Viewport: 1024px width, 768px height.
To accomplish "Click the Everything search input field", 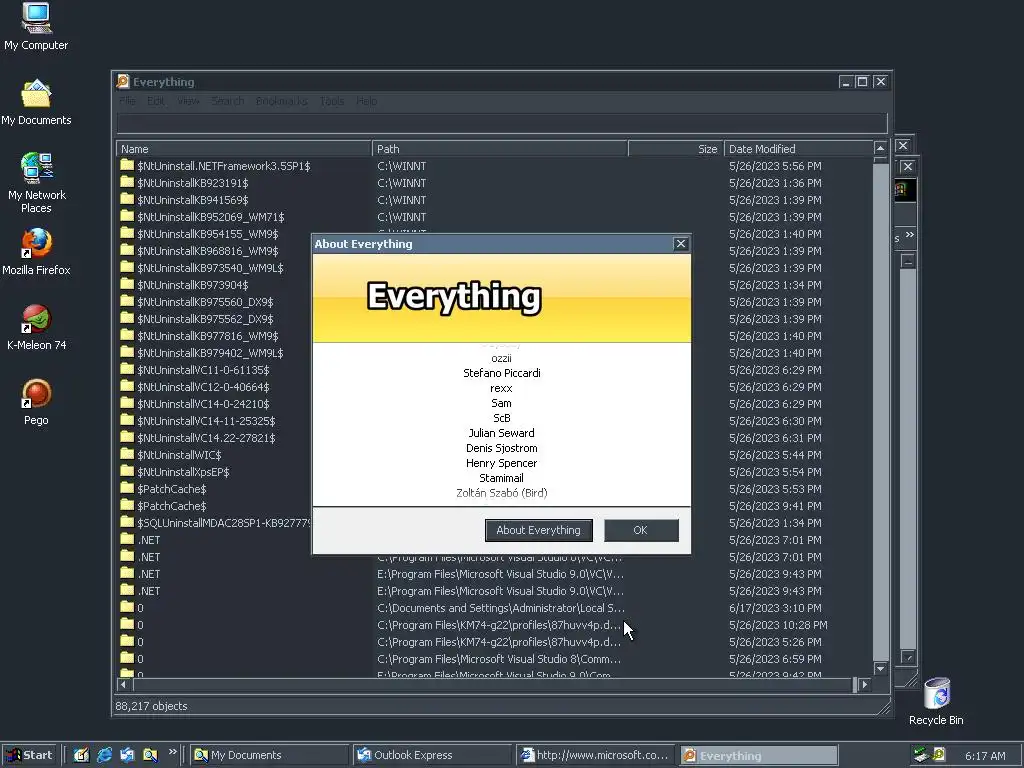I will tap(502, 123).
